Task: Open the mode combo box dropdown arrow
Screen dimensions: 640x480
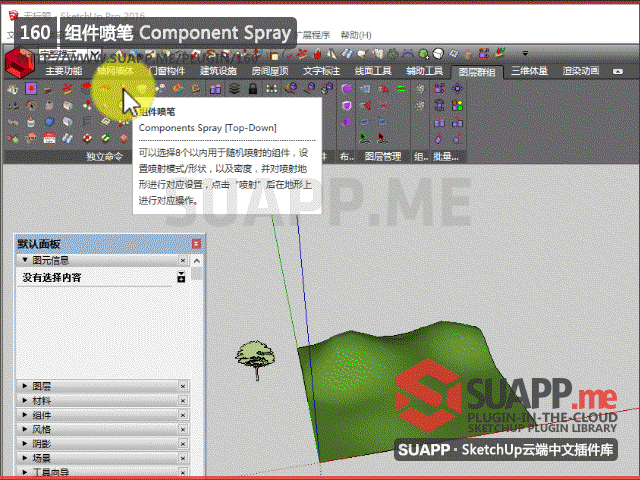Action: pos(95,53)
